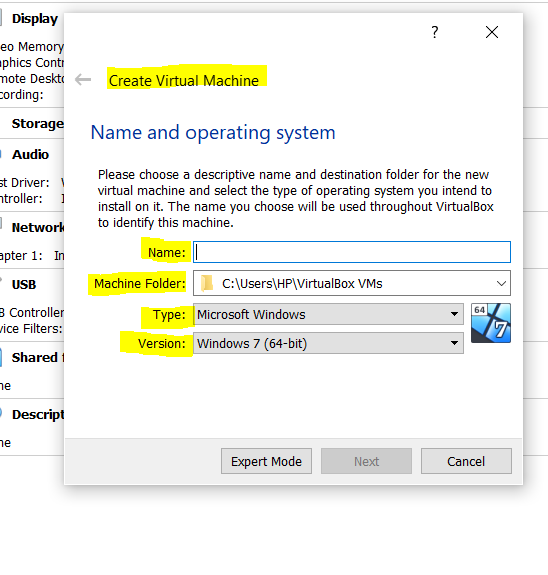Focus the Name text field
This screenshot has width=548, height=575.
(352, 252)
